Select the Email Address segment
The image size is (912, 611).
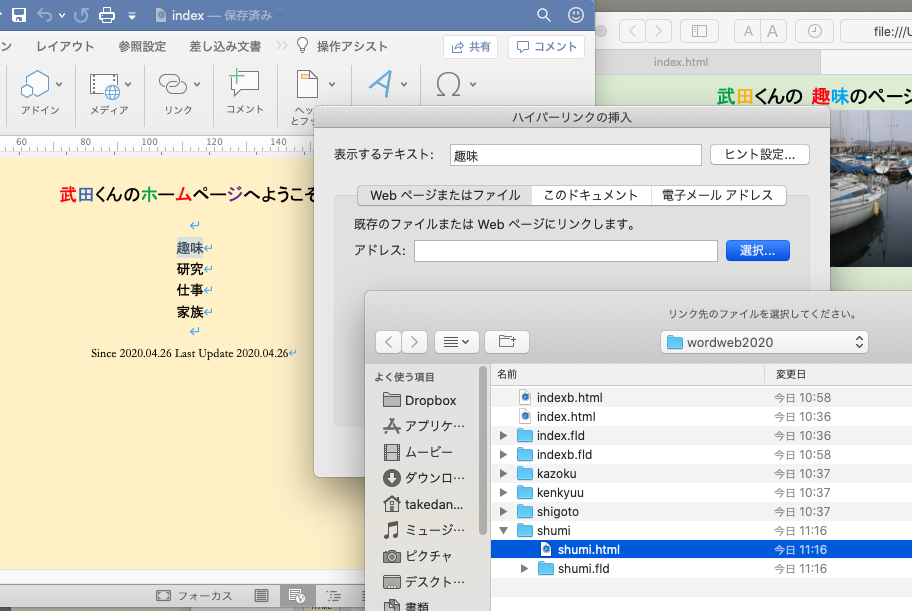(x=718, y=195)
